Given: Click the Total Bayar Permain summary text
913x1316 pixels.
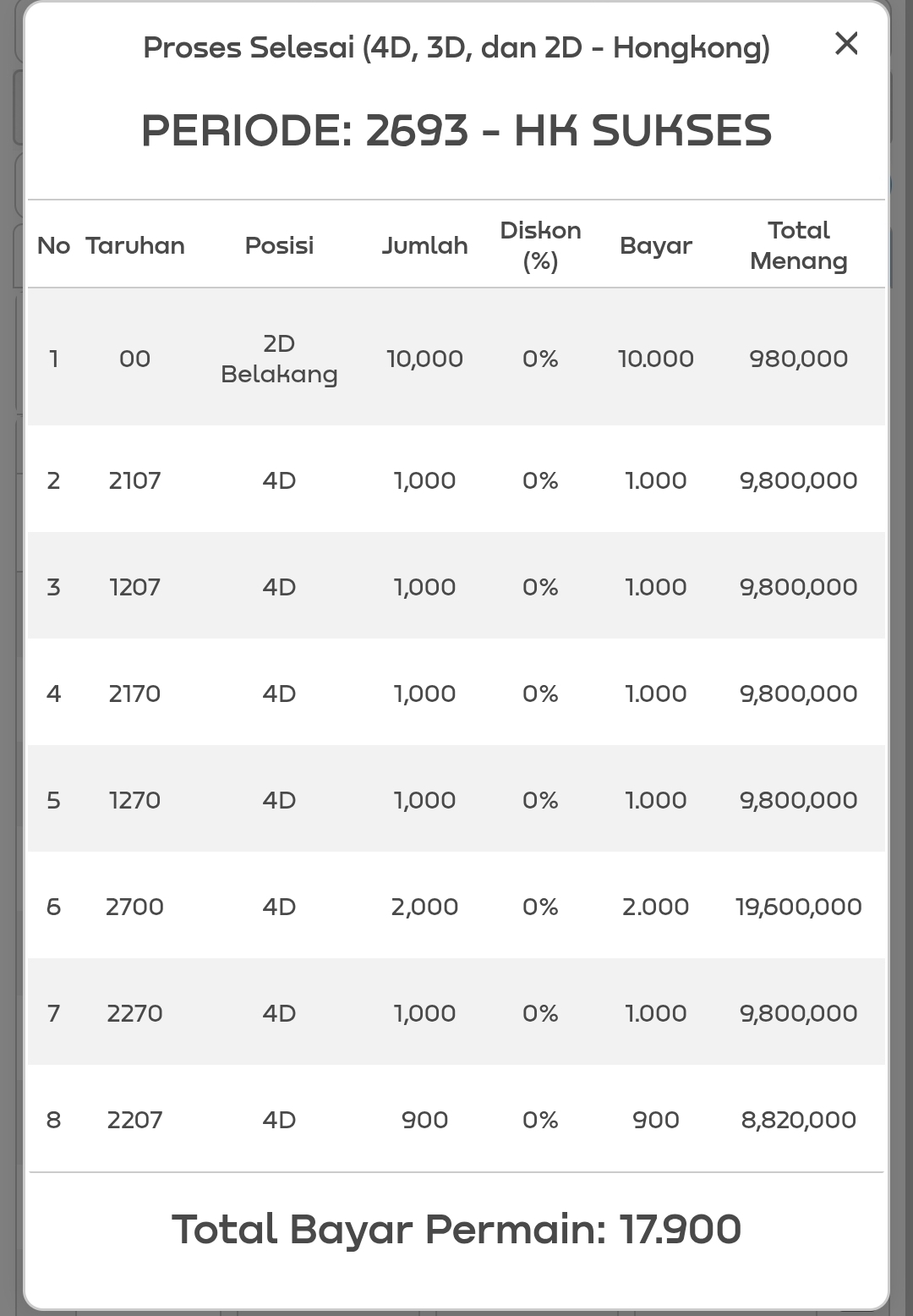Looking at the screenshot, I should 456,1229.
